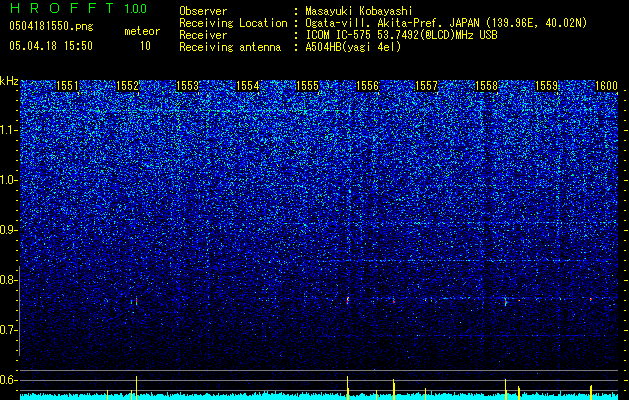Click the version number 1.00
Screen dimensions: 629x400
136,9
